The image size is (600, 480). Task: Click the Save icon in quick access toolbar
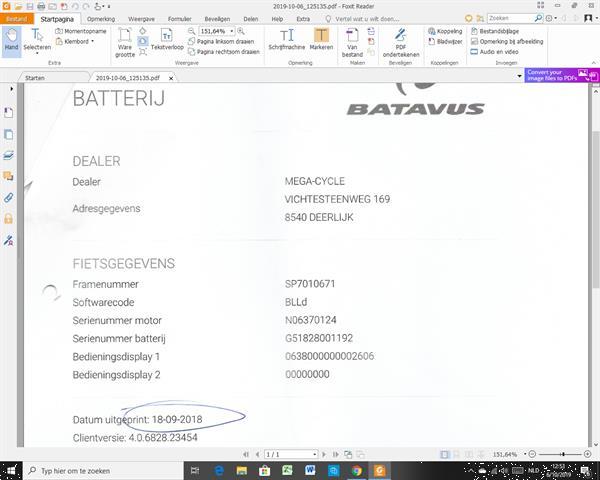pyautogui.click(x=30, y=6)
